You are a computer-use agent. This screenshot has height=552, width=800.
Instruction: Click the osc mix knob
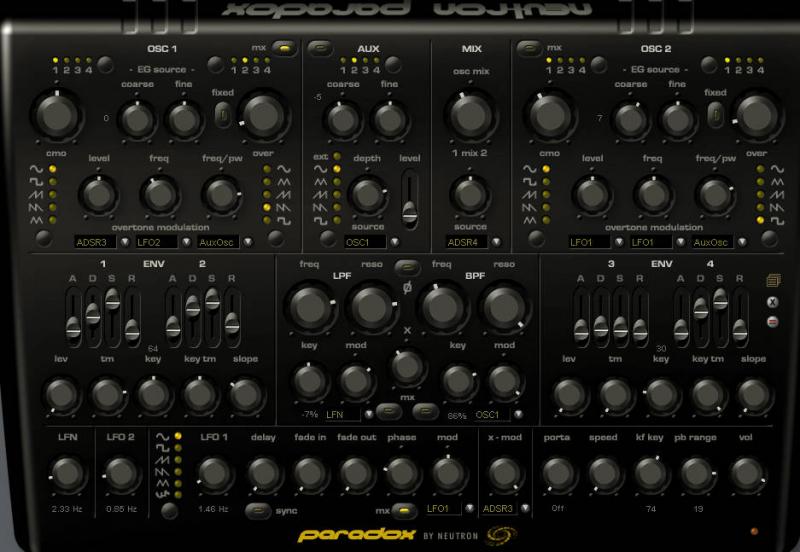(470, 116)
